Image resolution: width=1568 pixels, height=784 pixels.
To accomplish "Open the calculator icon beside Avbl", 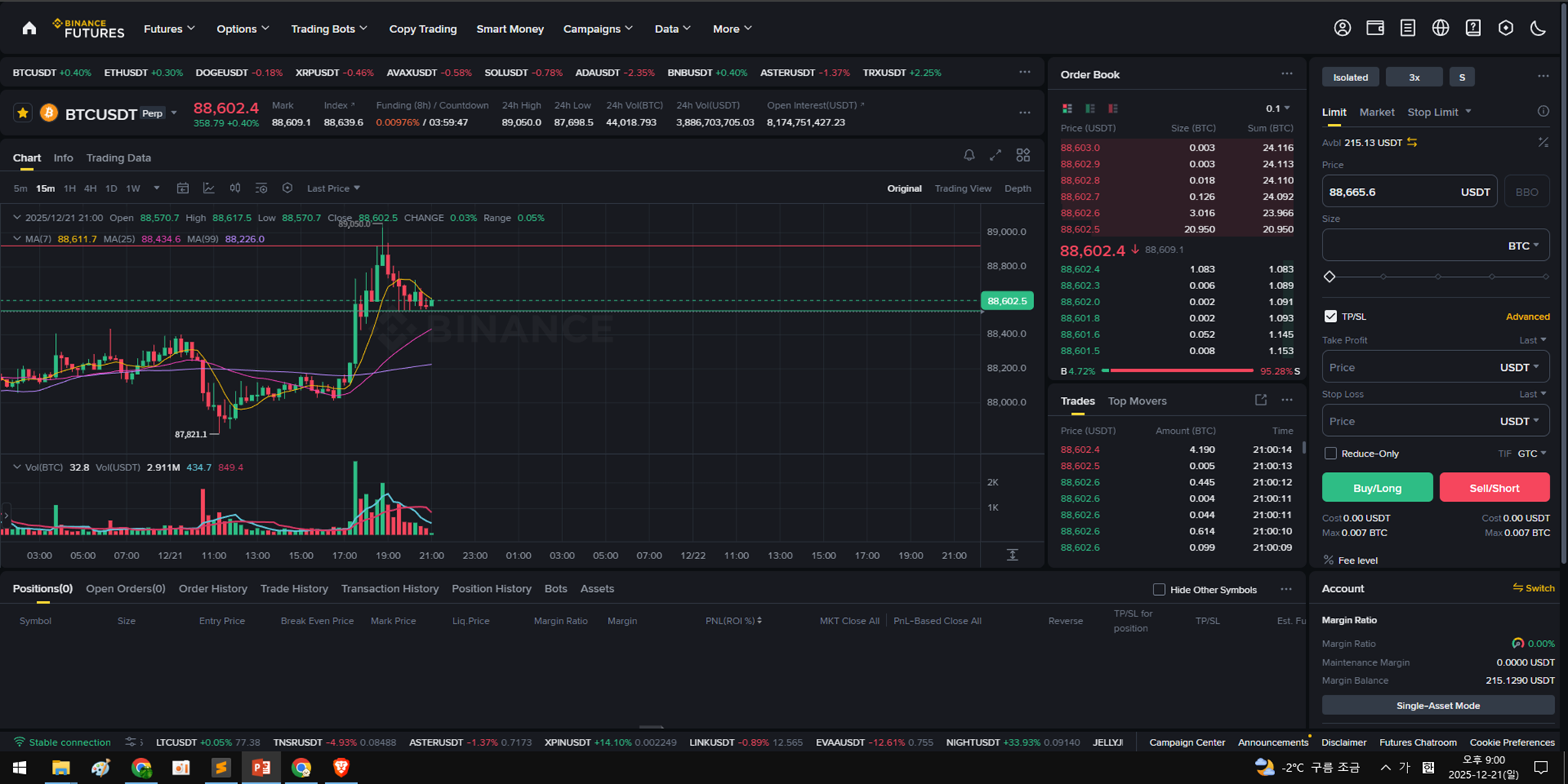I will coord(1544,142).
